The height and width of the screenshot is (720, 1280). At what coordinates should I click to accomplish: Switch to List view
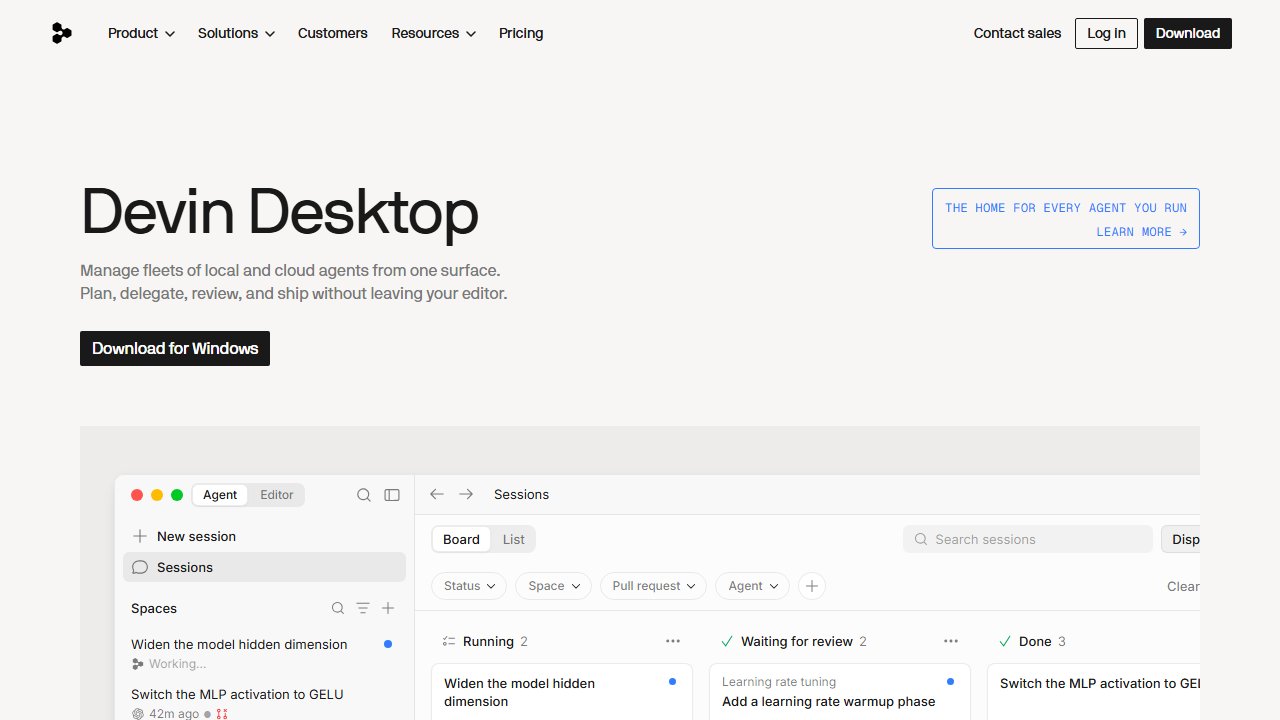(x=514, y=539)
